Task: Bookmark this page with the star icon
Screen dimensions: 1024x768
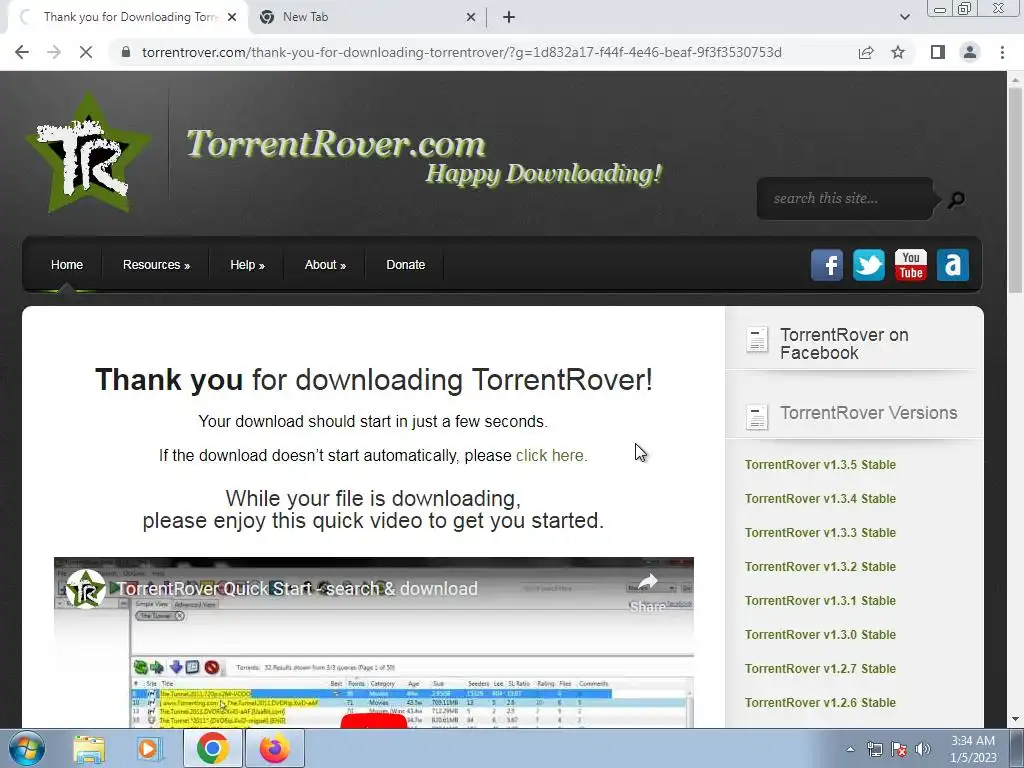Action: [898, 52]
